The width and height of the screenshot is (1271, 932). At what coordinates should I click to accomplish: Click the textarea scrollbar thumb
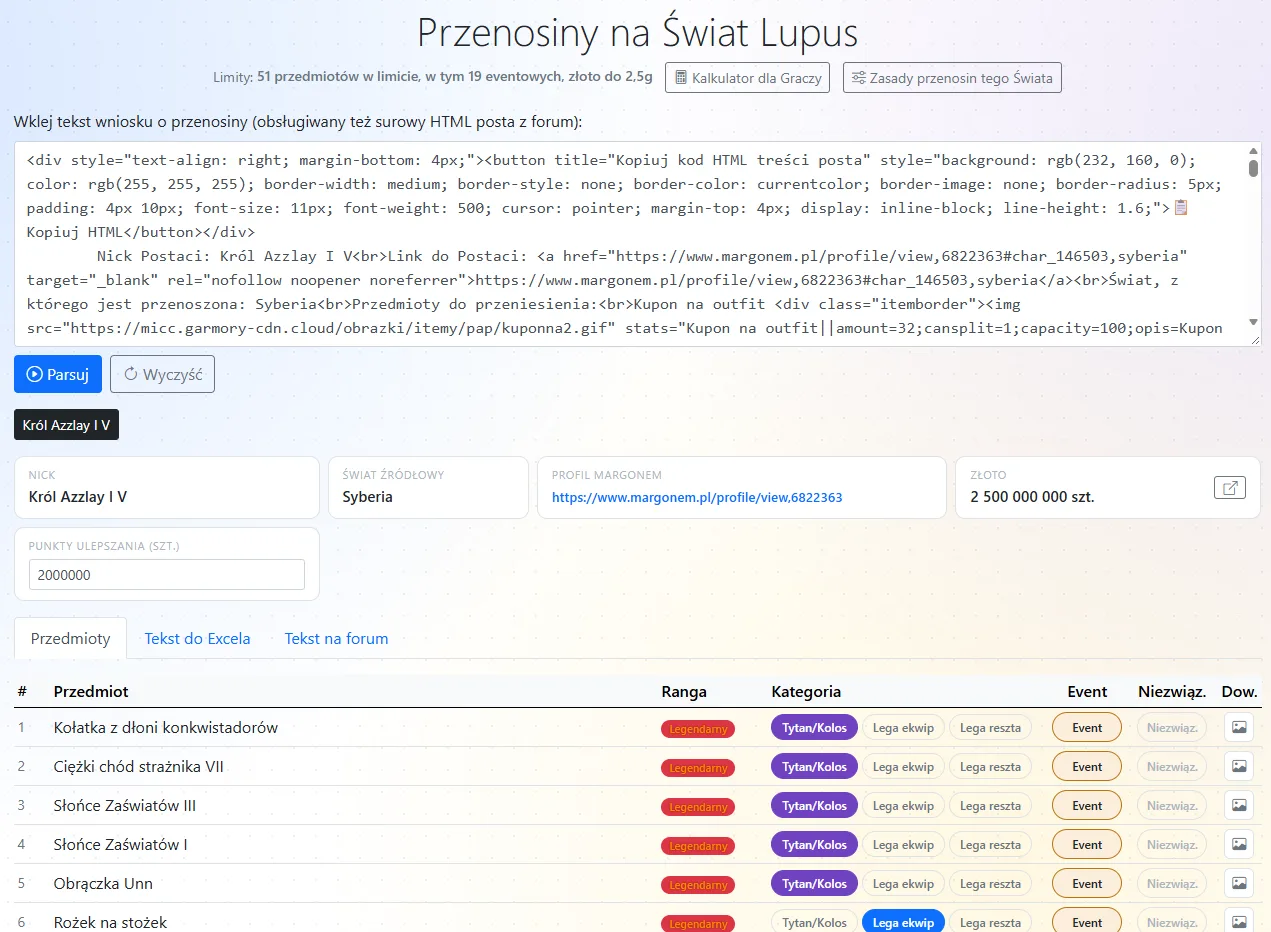point(1253,167)
